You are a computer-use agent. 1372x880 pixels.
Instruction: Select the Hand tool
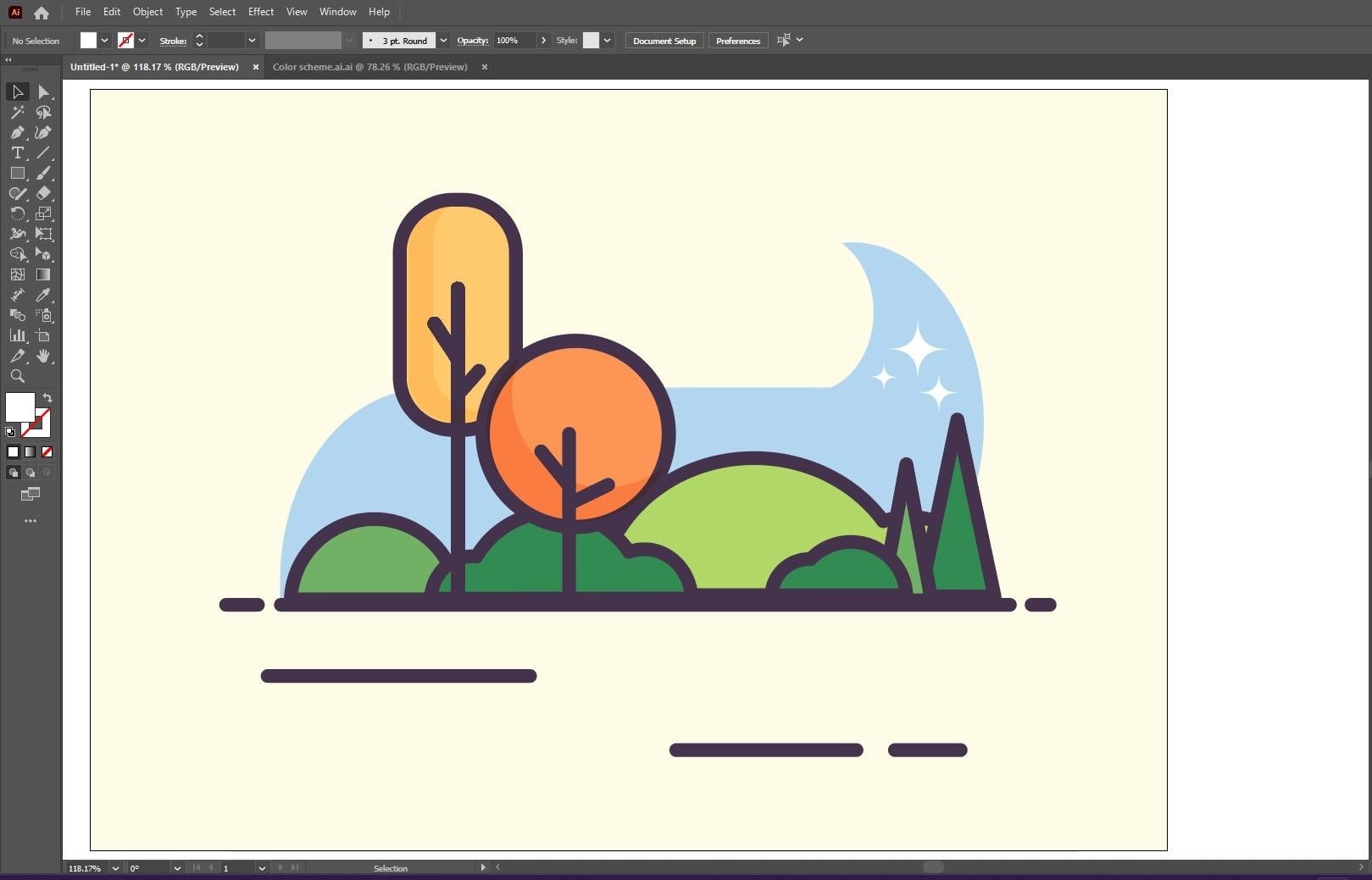(43, 356)
